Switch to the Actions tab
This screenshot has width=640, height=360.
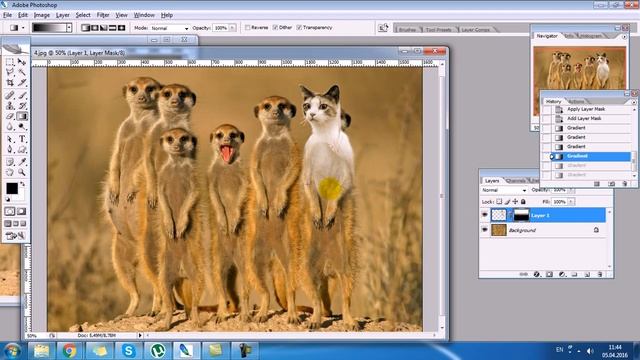tap(576, 102)
